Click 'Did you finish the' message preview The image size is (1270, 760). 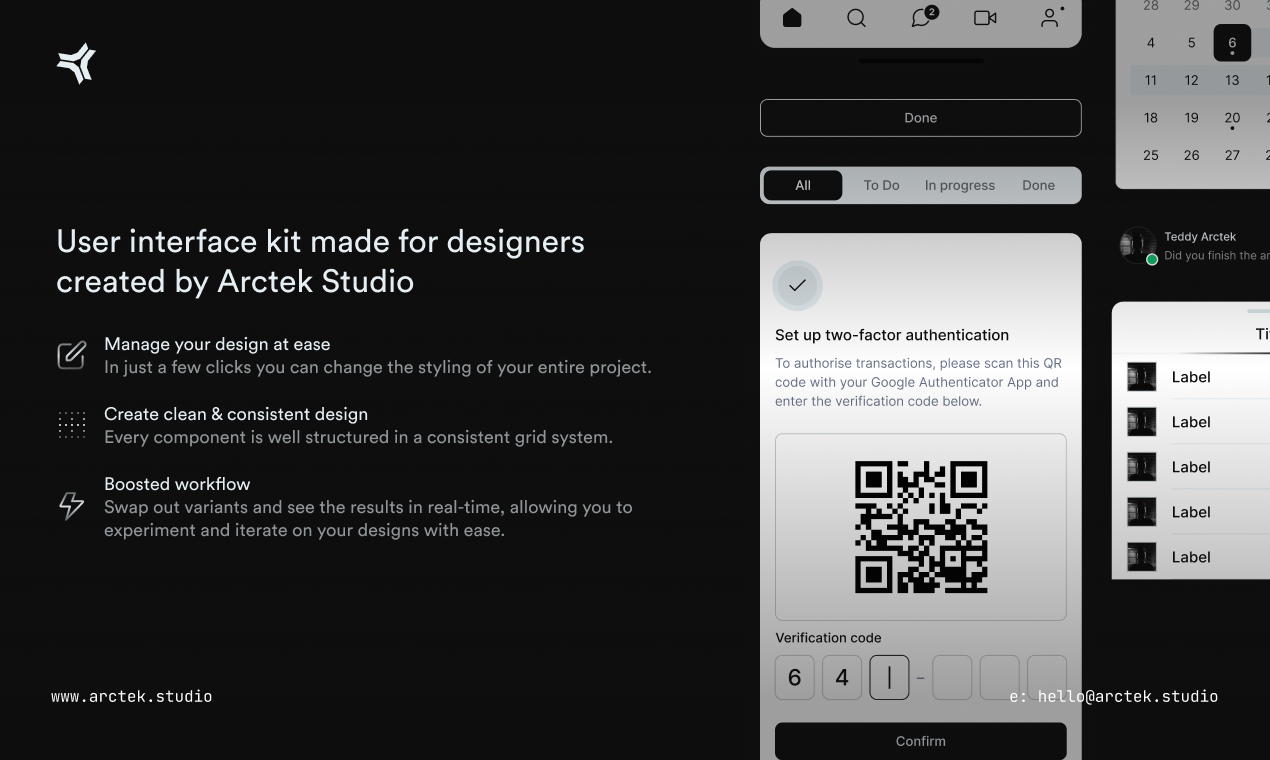pos(1217,256)
